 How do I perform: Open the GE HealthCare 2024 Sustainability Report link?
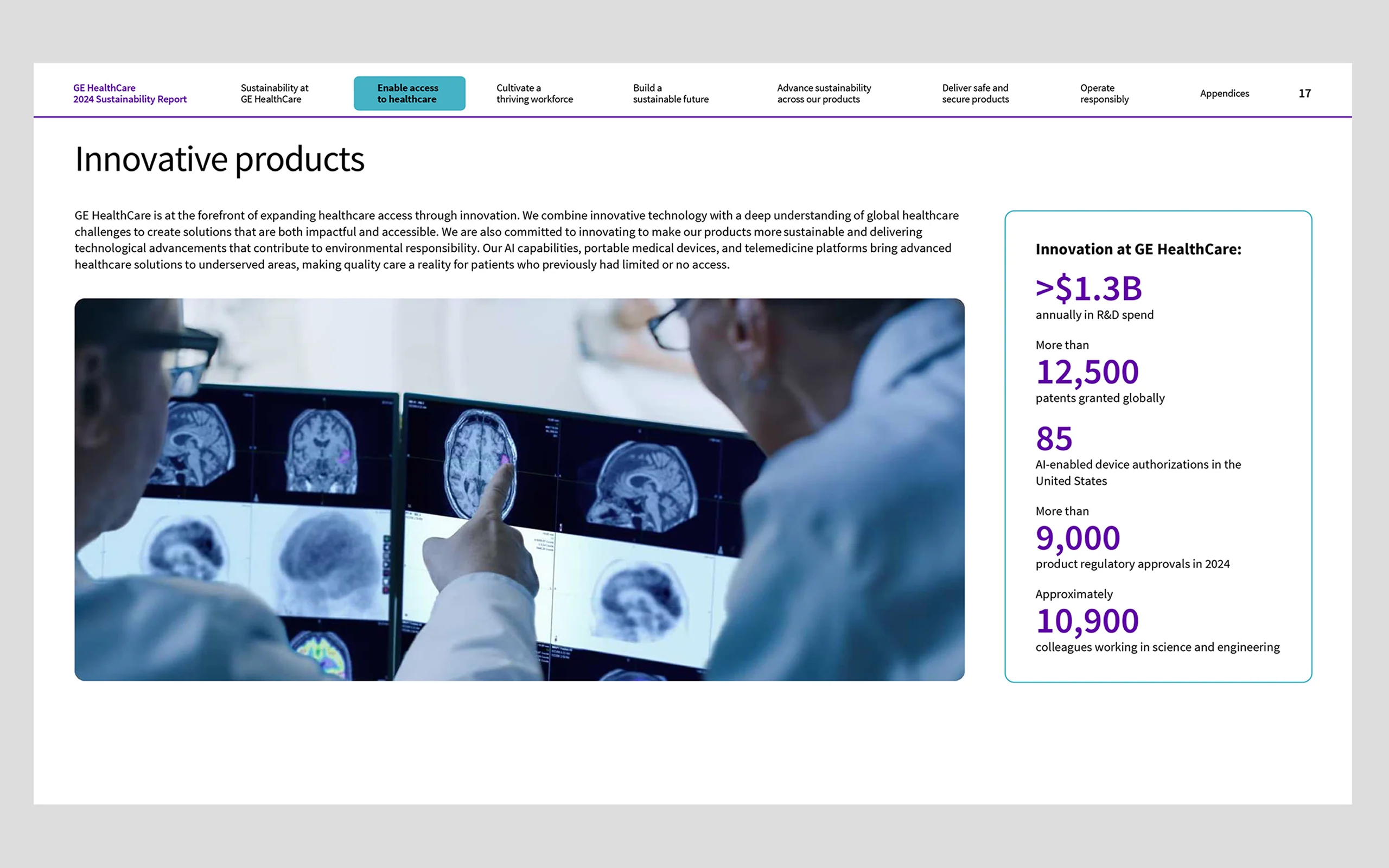point(130,93)
